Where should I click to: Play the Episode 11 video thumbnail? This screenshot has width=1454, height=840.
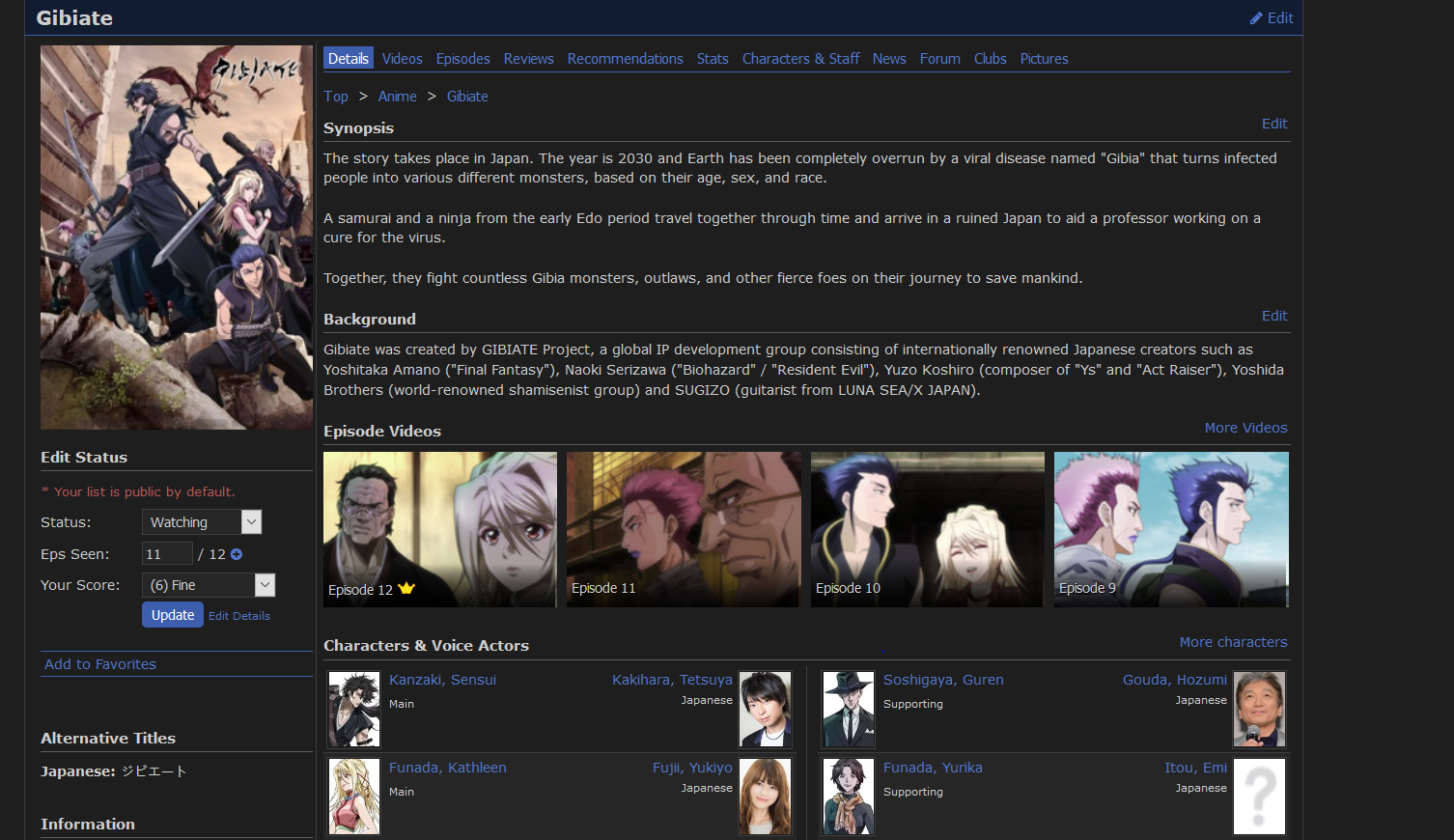(684, 529)
